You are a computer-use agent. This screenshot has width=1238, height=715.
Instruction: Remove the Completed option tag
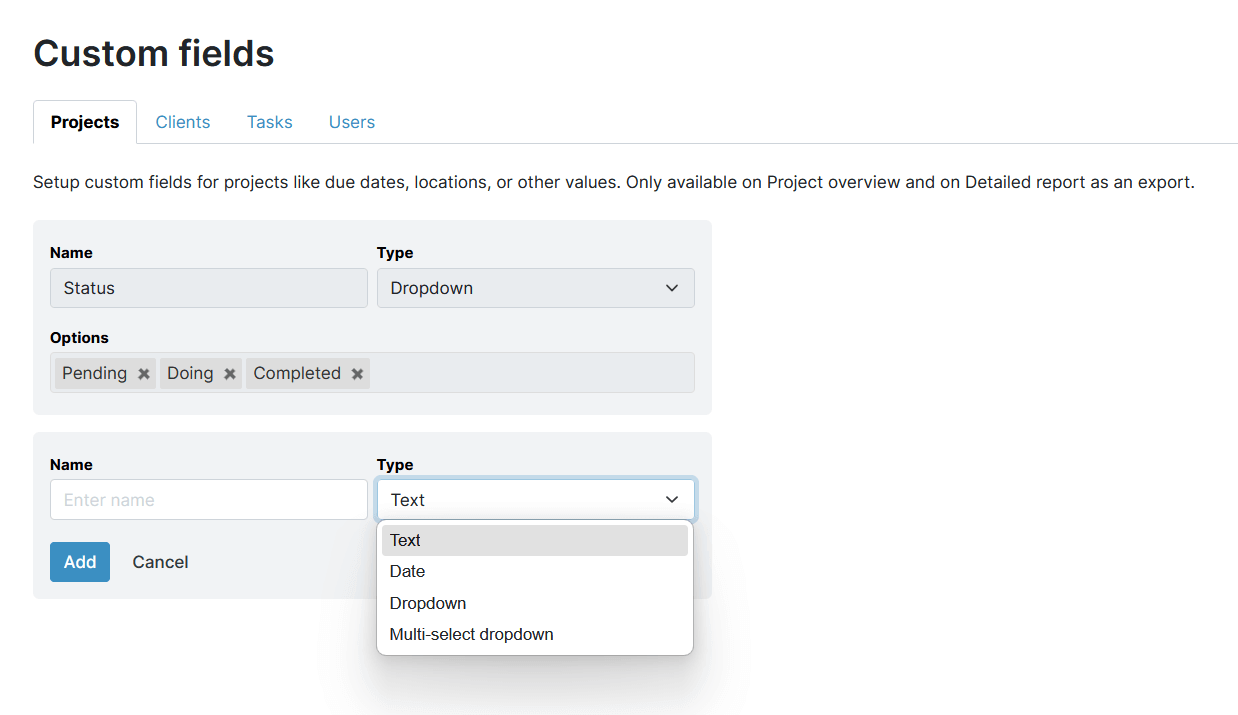pyautogui.click(x=357, y=373)
